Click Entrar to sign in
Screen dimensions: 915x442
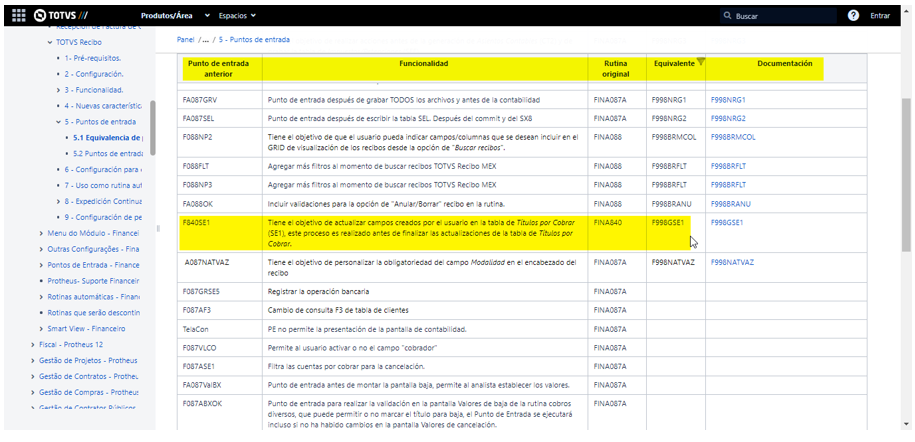pos(880,16)
